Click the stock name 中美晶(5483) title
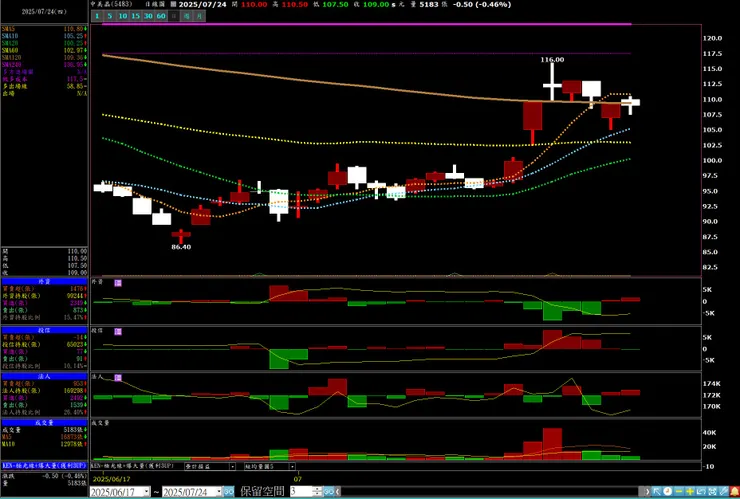The width and height of the screenshot is (740, 499). click(111, 4)
